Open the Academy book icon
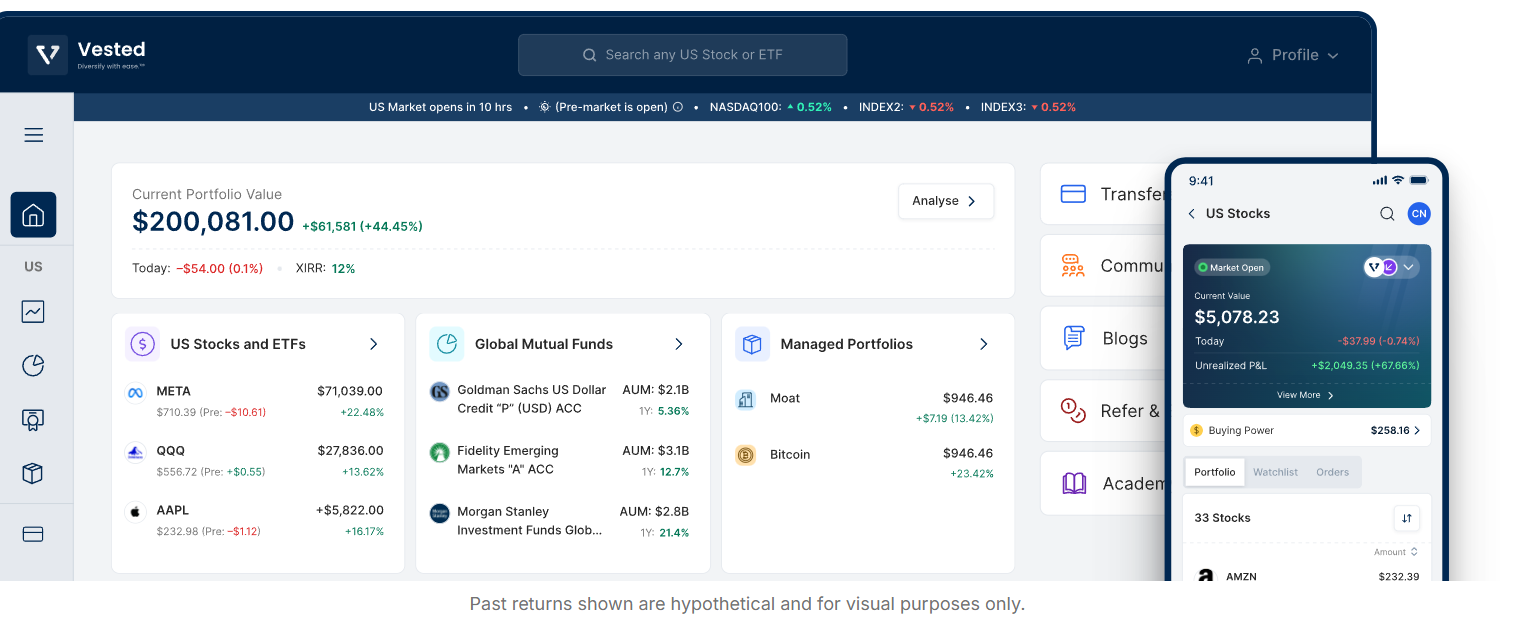Viewport: 1522px width, 618px height. pyautogui.click(x=1074, y=484)
